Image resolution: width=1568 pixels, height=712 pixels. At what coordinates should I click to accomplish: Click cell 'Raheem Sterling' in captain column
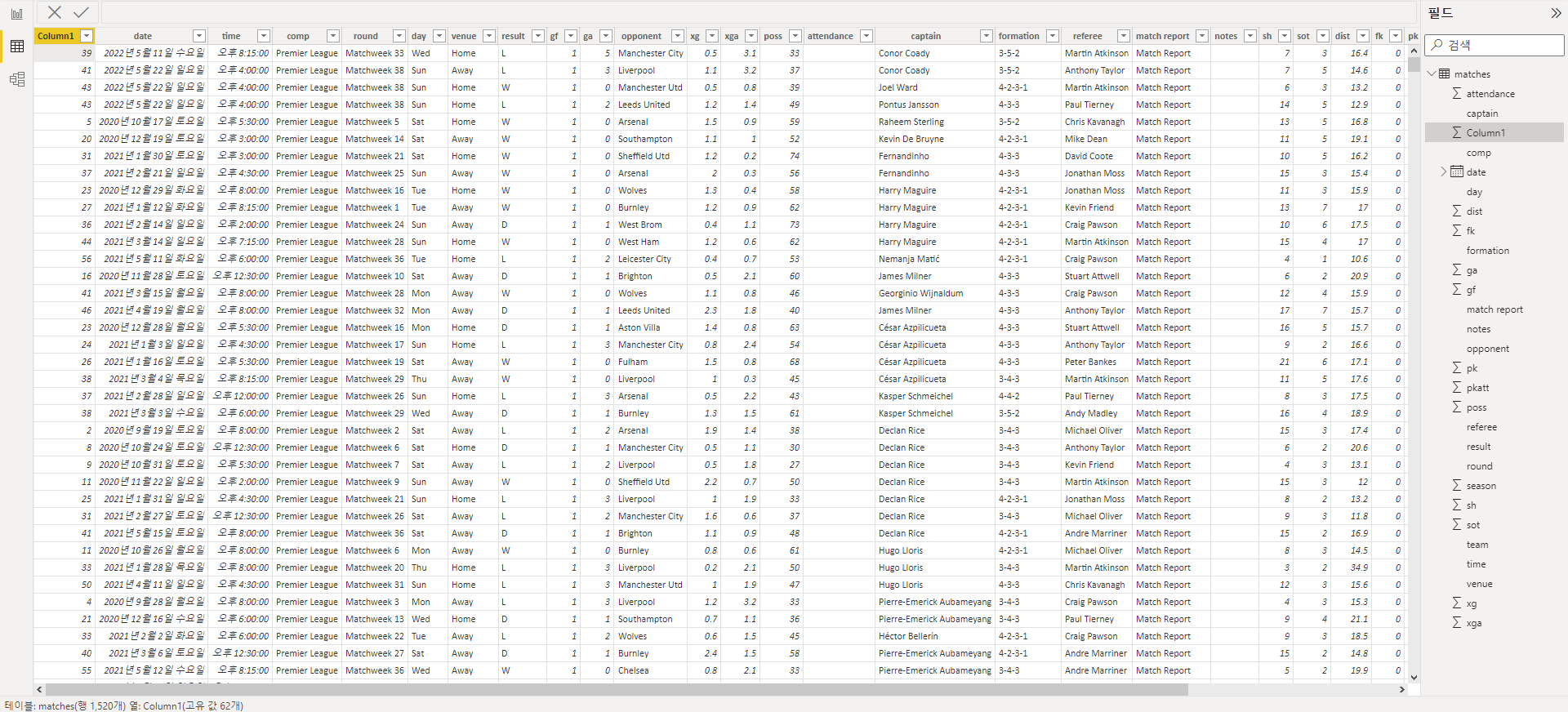[911, 122]
